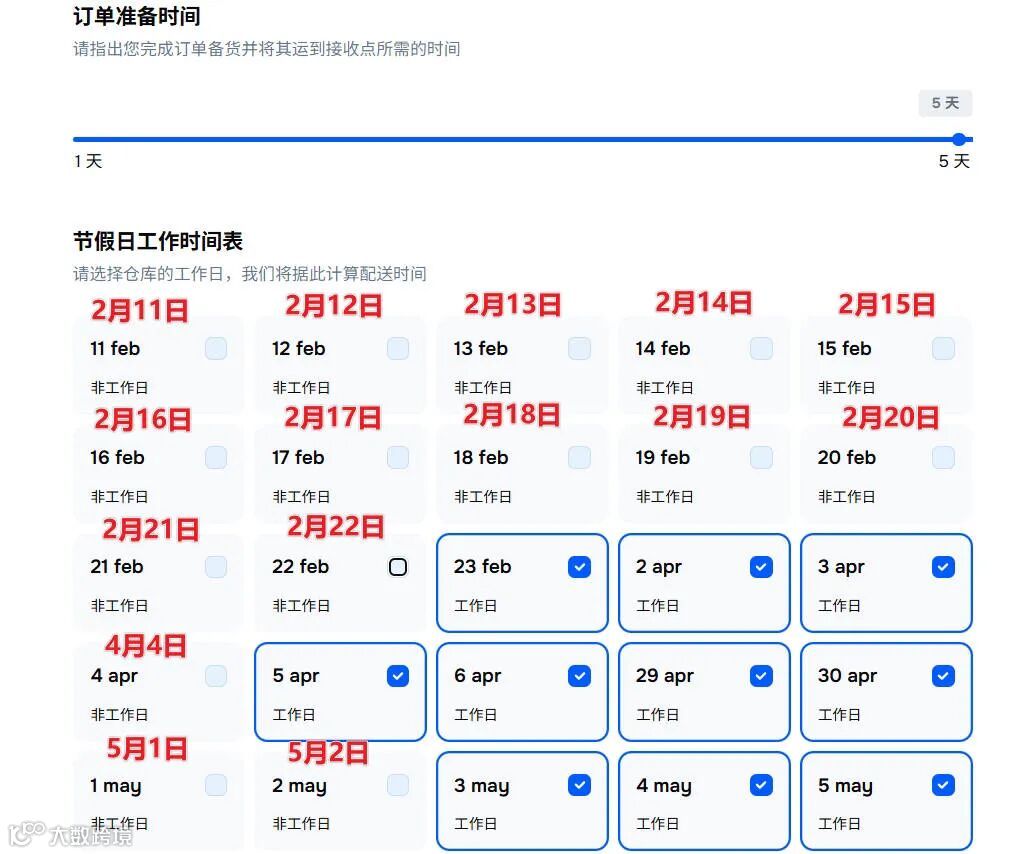This screenshot has width=1017, height=854.
Task: Click the '4 may' date label
Action: click(x=664, y=785)
